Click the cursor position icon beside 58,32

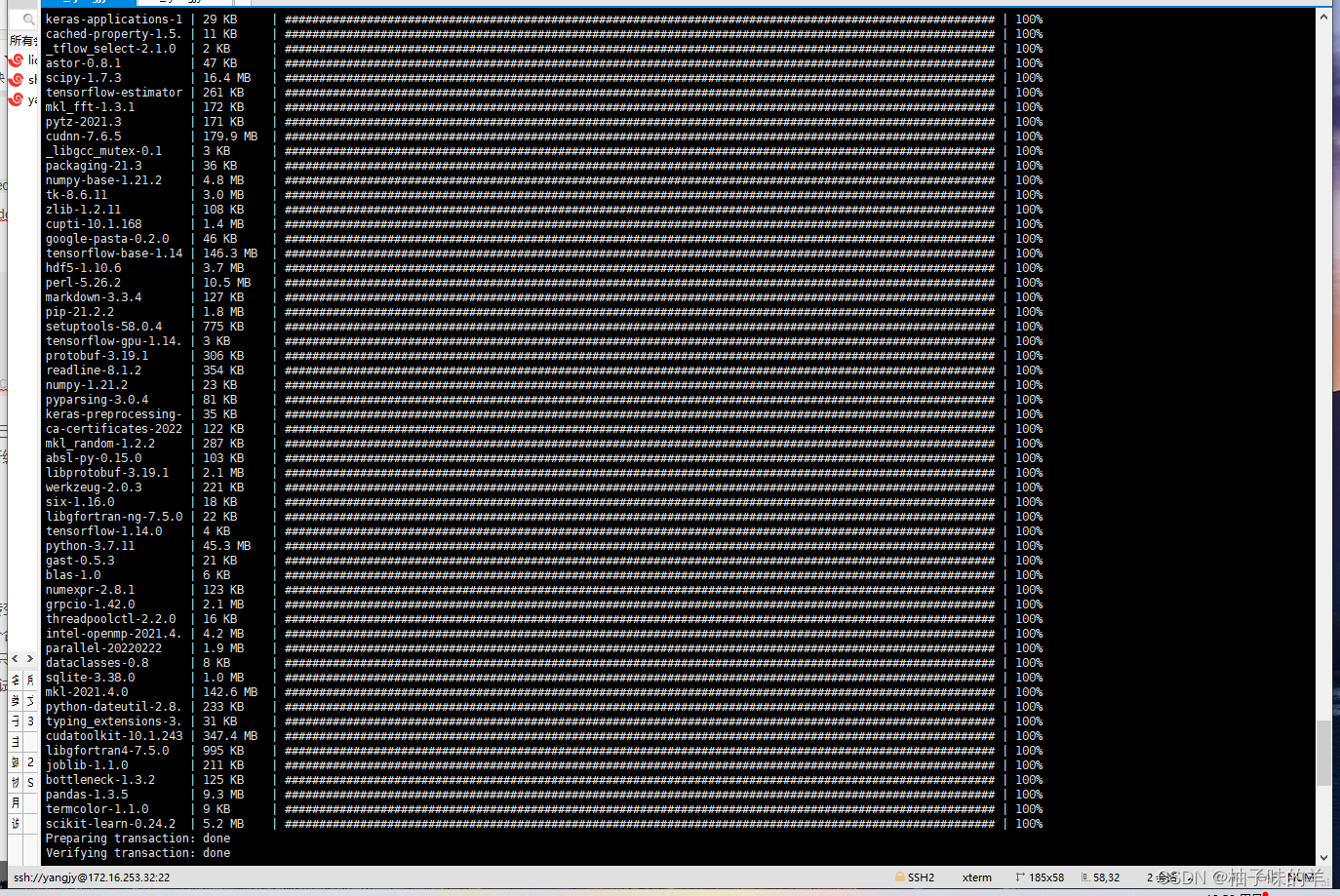tap(1084, 877)
